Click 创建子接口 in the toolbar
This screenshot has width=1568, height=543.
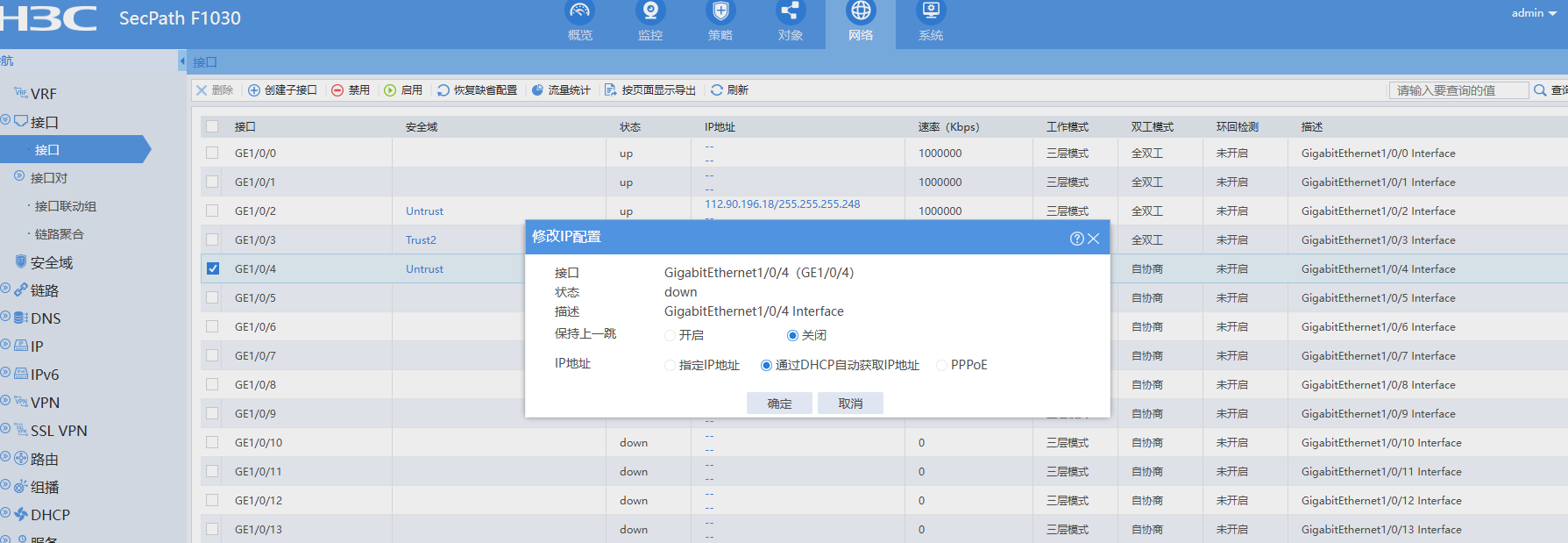(x=282, y=90)
